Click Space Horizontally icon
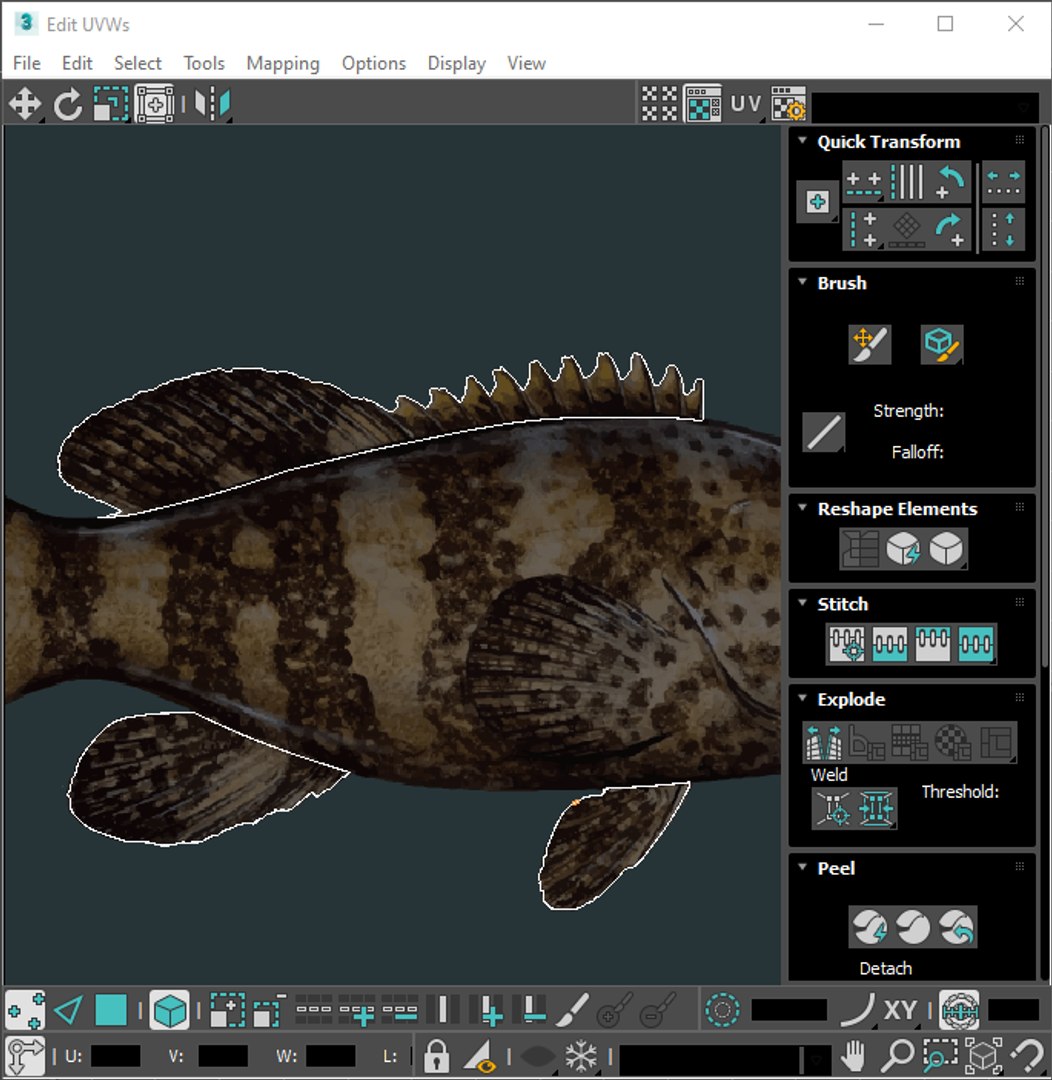 click(1003, 182)
